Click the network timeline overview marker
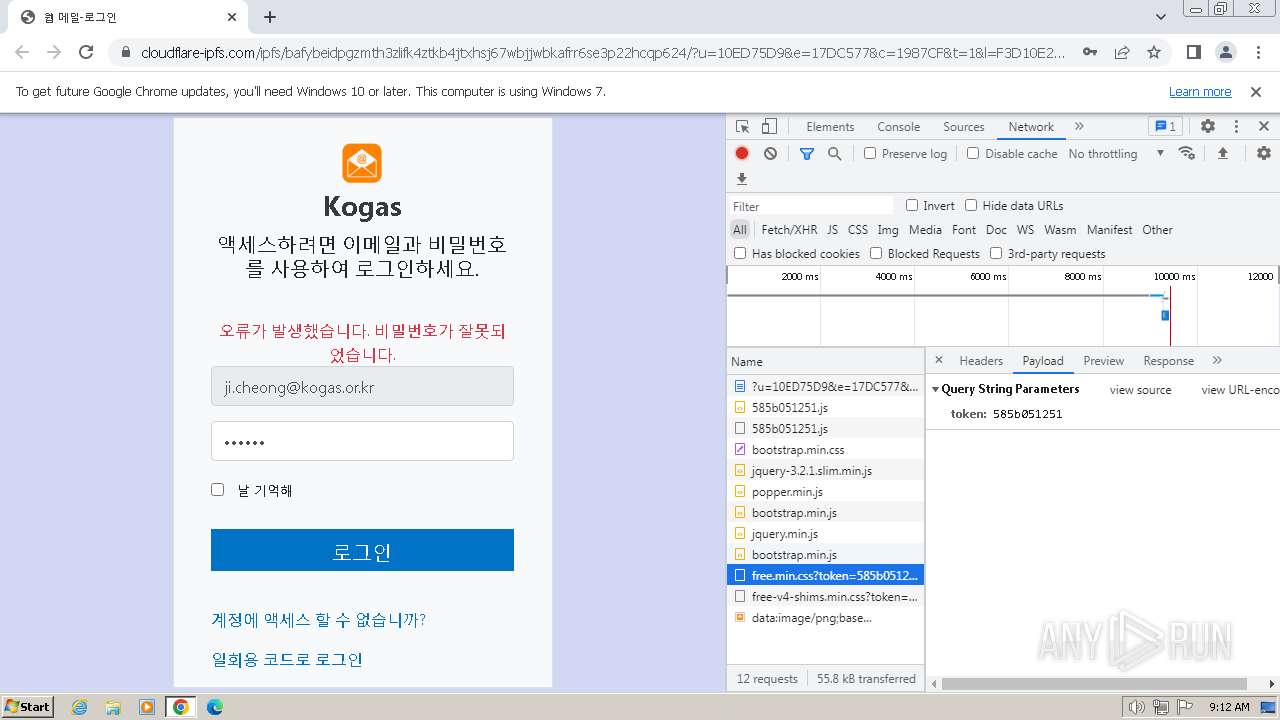The image size is (1280, 720). pos(1165,315)
